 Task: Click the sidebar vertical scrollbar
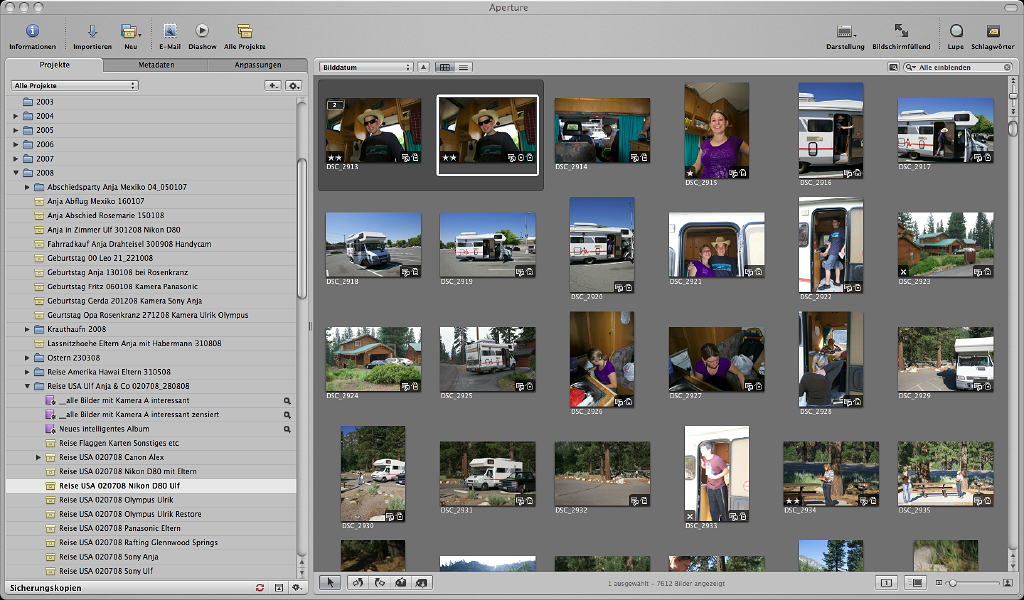[x=302, y=229]
